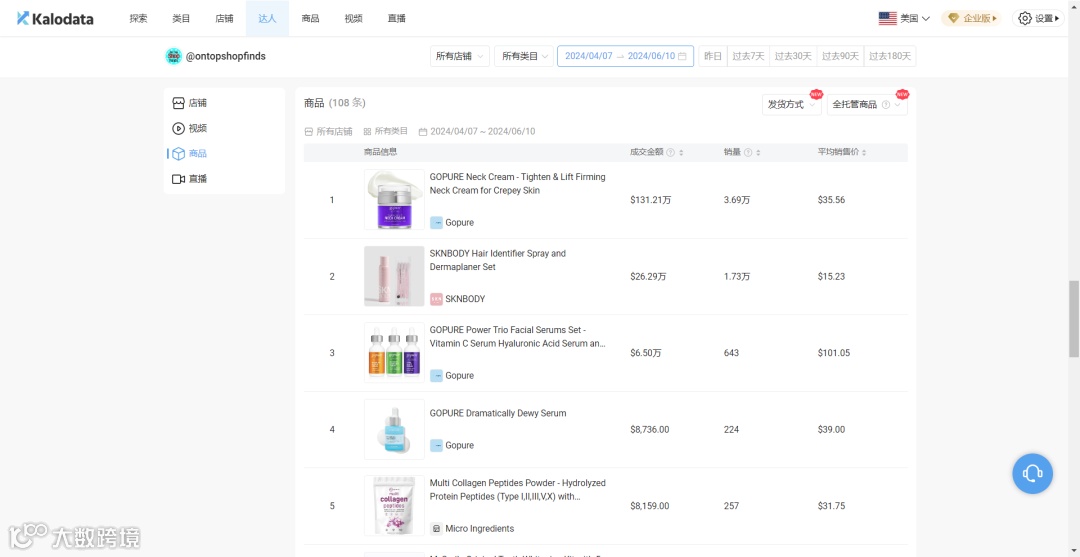Click the Kalodata logo

click(x=55, y=19)
